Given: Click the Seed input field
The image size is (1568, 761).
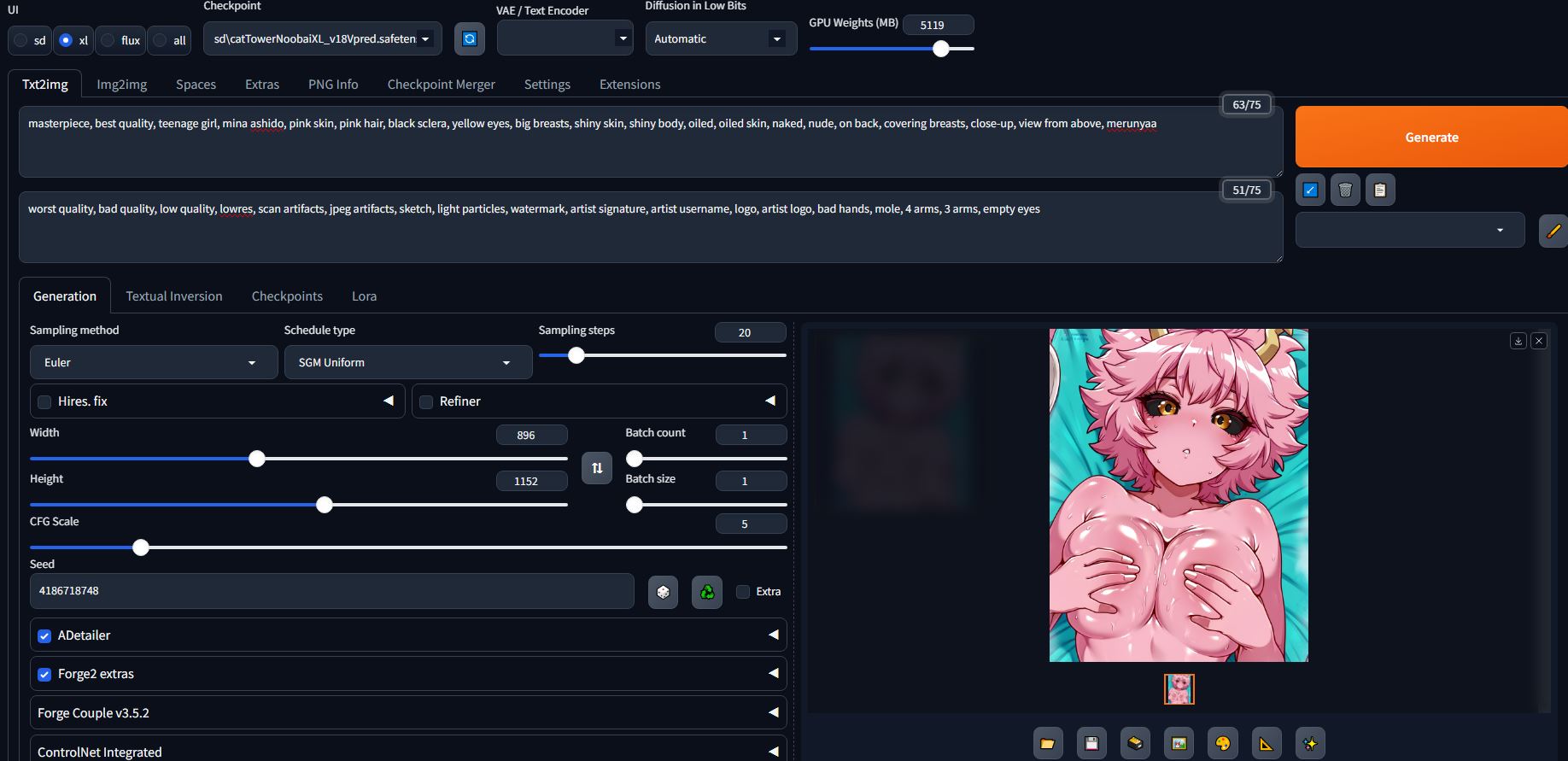Looking at the screenshot, I should [x=332, y=591].
